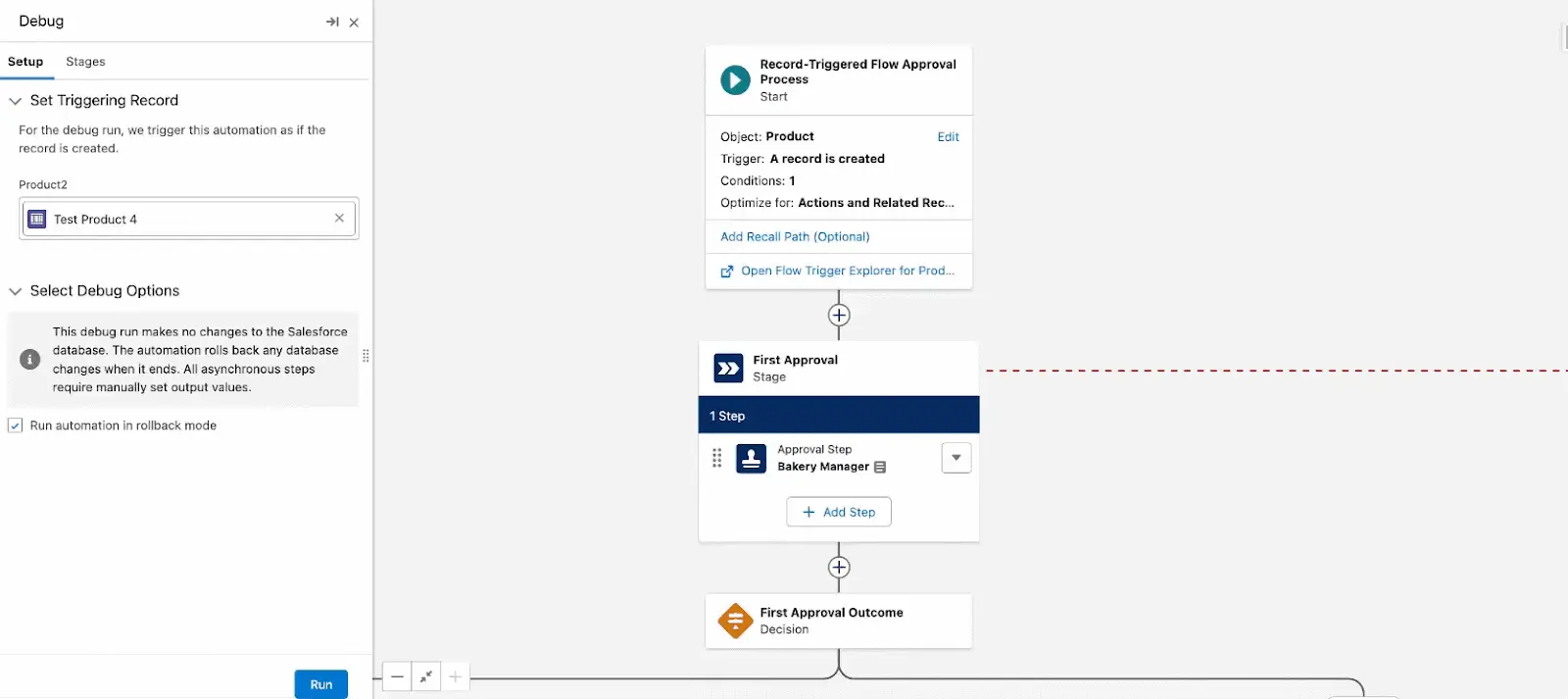Select the Setup tab
The image size is (1568, 699).
tap(25, 62)
